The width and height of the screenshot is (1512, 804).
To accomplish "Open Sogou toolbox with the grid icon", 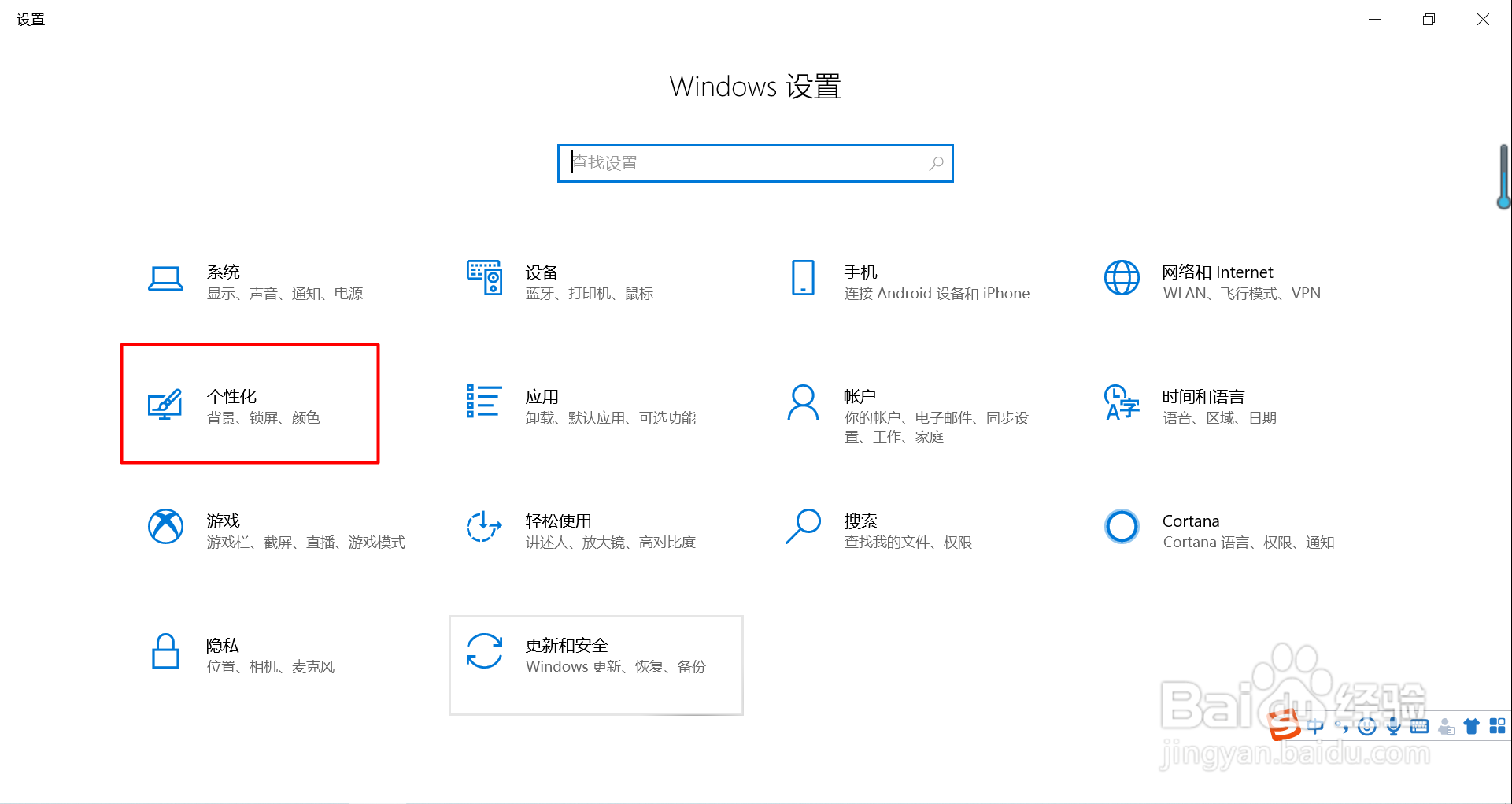I will coord(1498,726).
